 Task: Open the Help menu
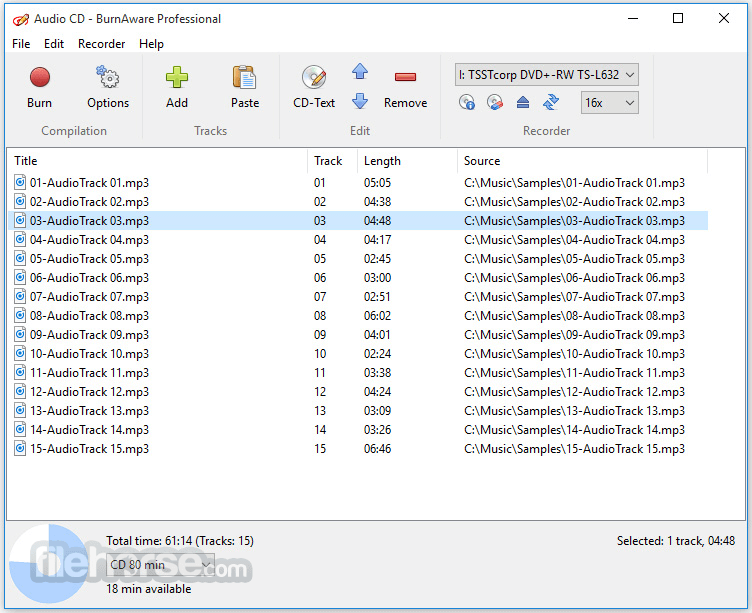pos(151,44)
